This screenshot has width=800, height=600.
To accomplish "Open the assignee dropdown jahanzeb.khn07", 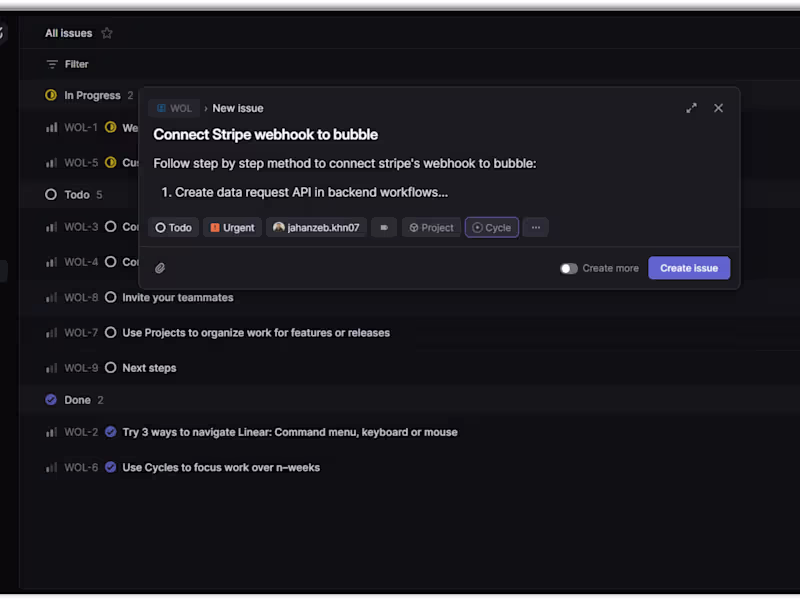I will click(316, 228).
